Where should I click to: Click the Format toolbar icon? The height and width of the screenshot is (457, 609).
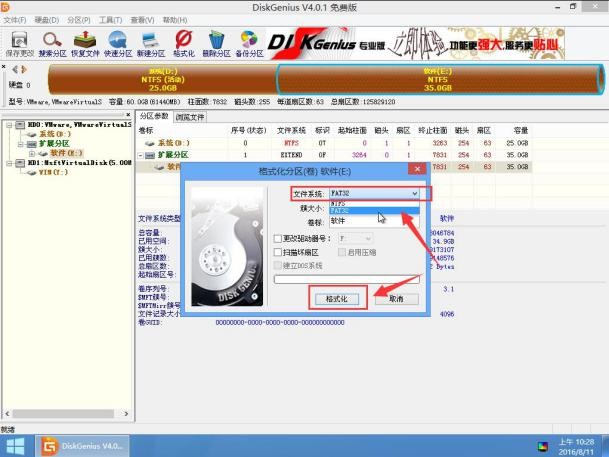(184, 44)
